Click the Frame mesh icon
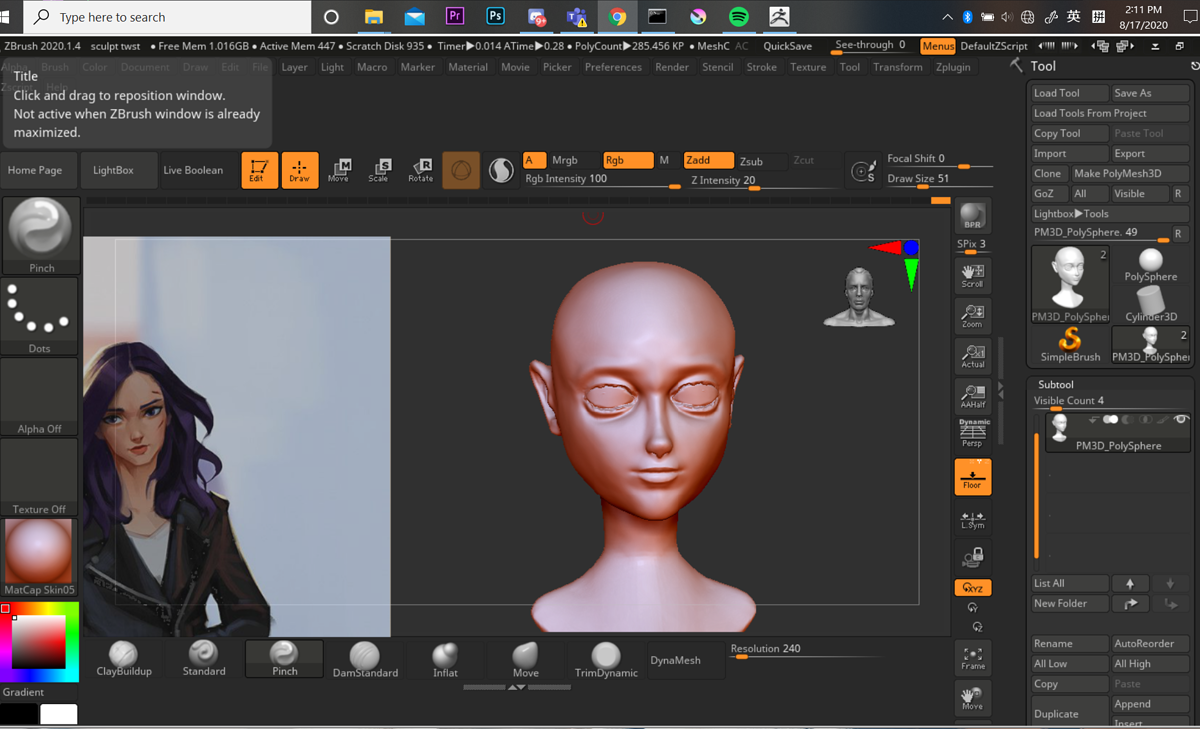 972,657
